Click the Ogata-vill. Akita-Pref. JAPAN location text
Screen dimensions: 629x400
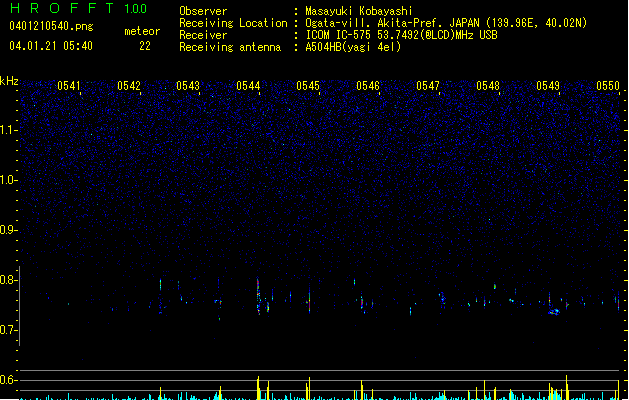(x=446, y=23)
